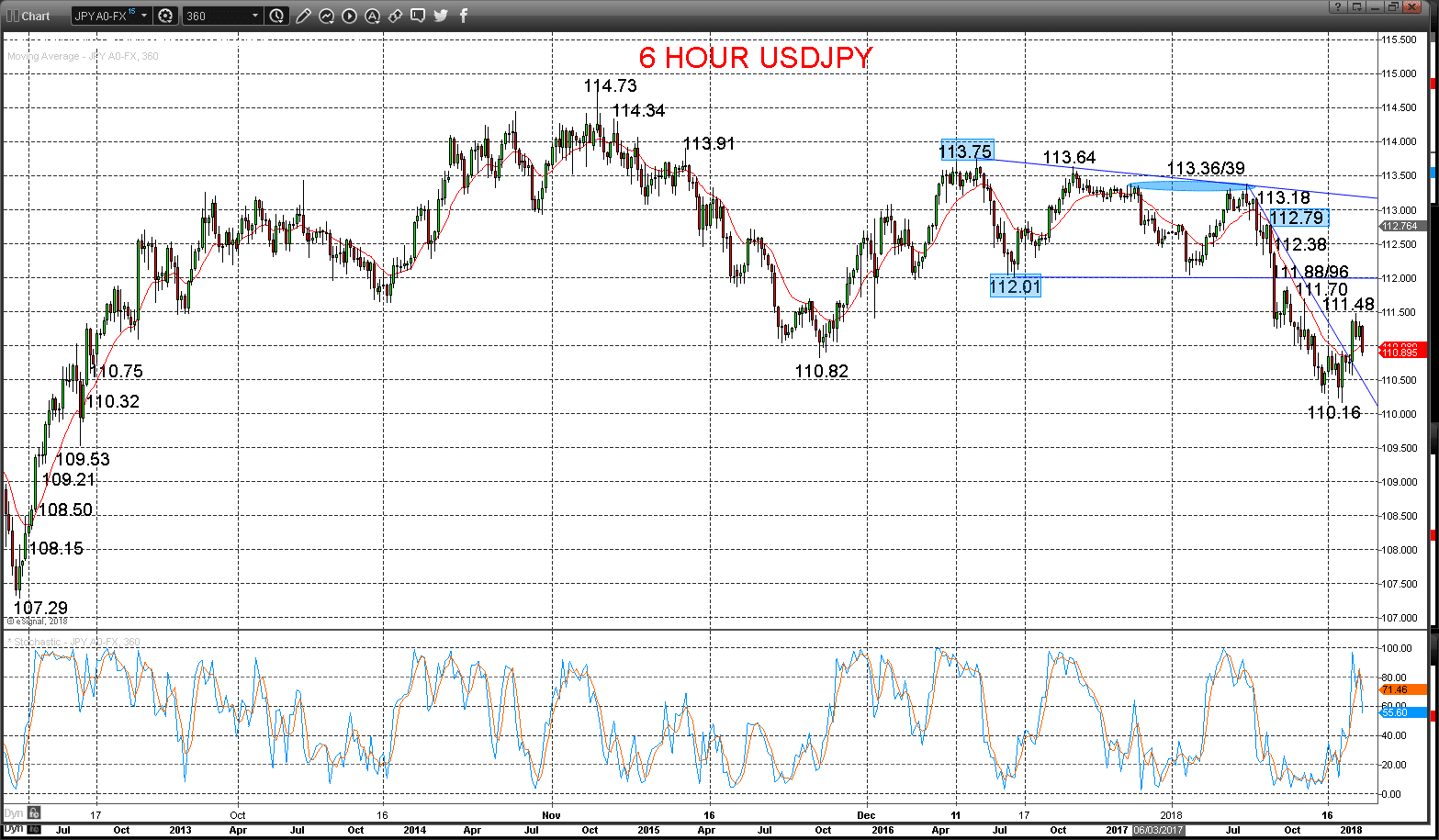
Task: Select the 6 HOUR USDJPY title text
Action: (x=755, y=58)
